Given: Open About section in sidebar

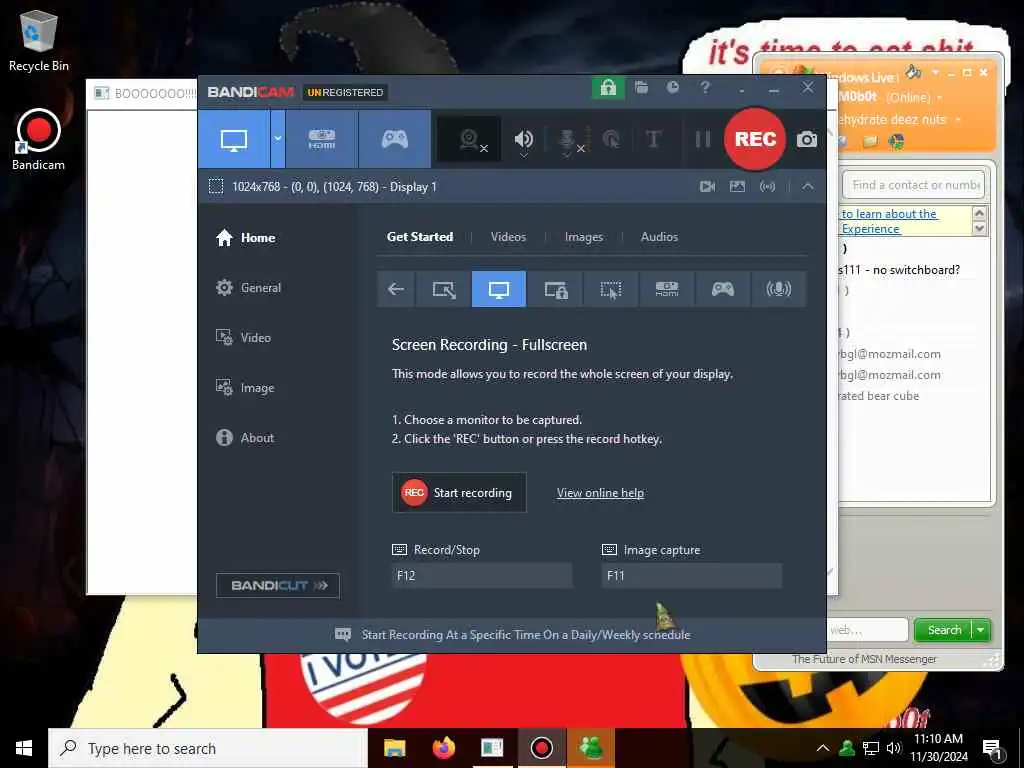Looking at the screenshot, I should [x=245, y=438].
